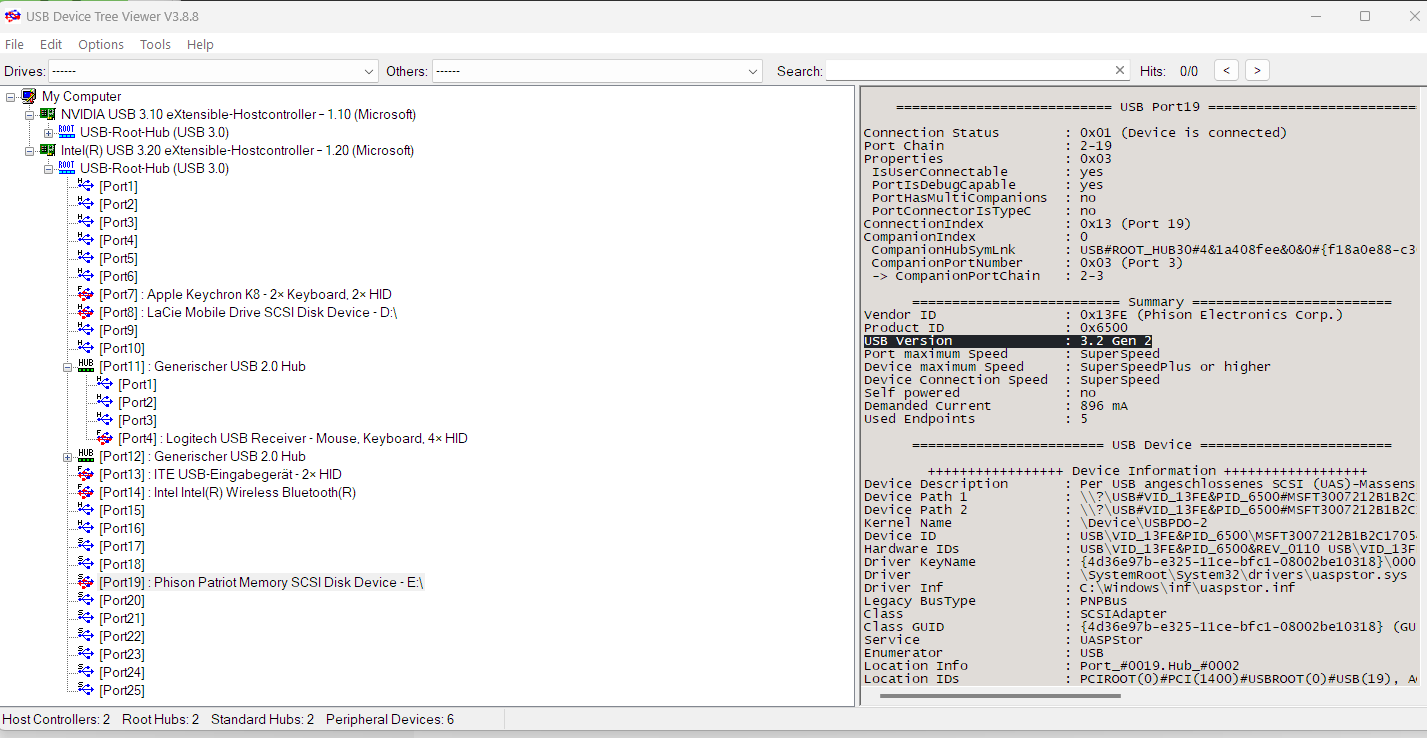This screenshot has height=738, width=1427.
Task: Click Standard Hubs: 2 in status bar
Action: coord(262,720)
